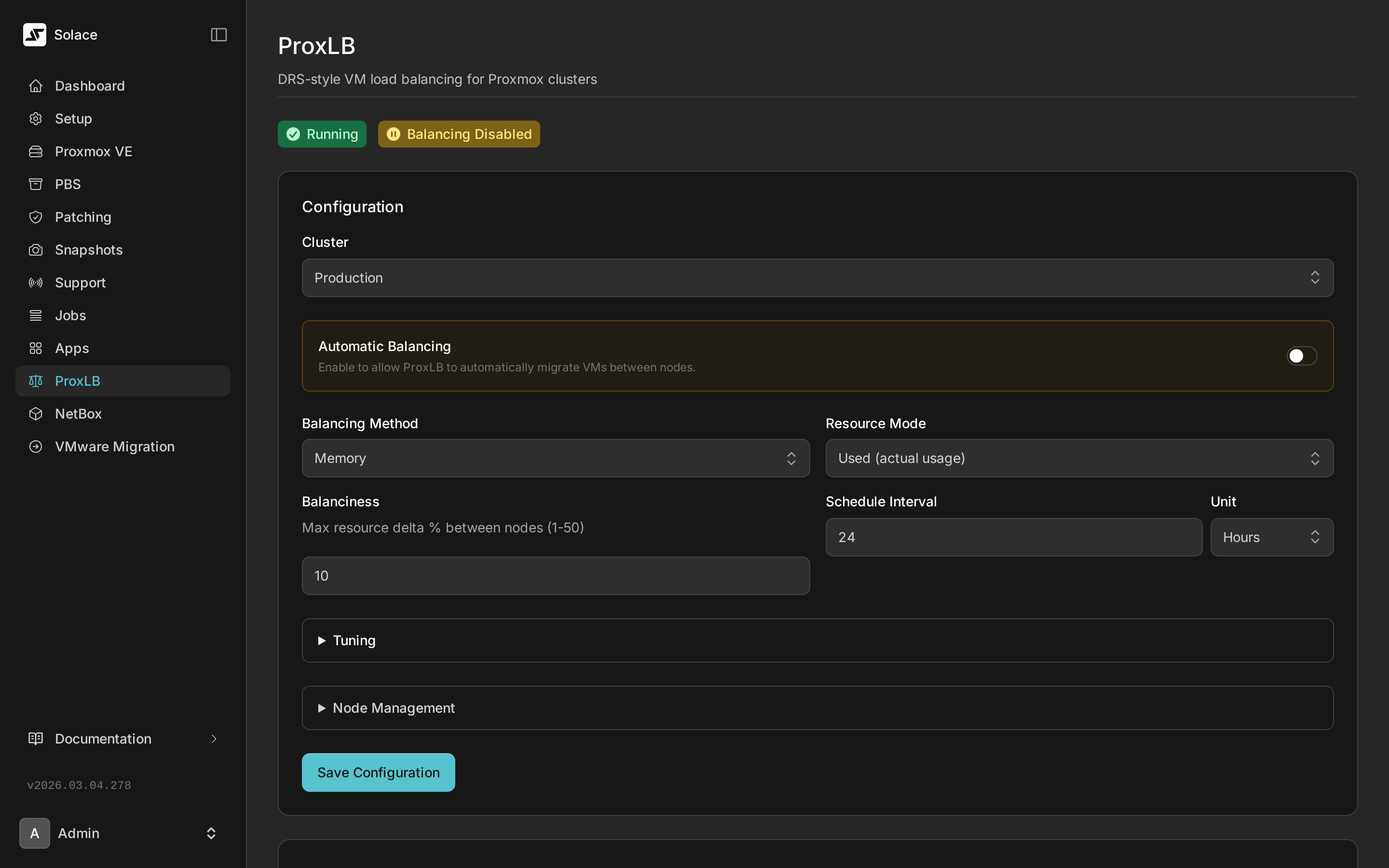Collapse the sidebar panel
Screen dimensions: 1389x868
(x=218, y=34)
